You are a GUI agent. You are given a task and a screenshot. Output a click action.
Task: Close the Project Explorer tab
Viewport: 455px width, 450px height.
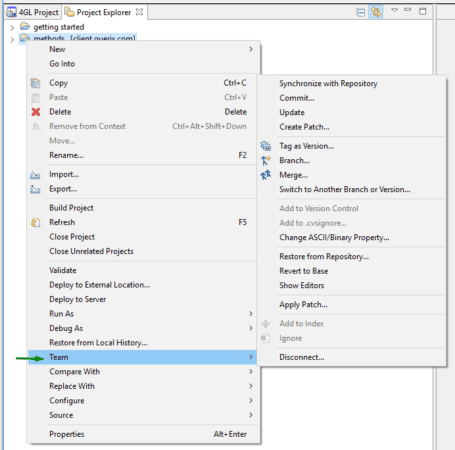coord(139,12)
